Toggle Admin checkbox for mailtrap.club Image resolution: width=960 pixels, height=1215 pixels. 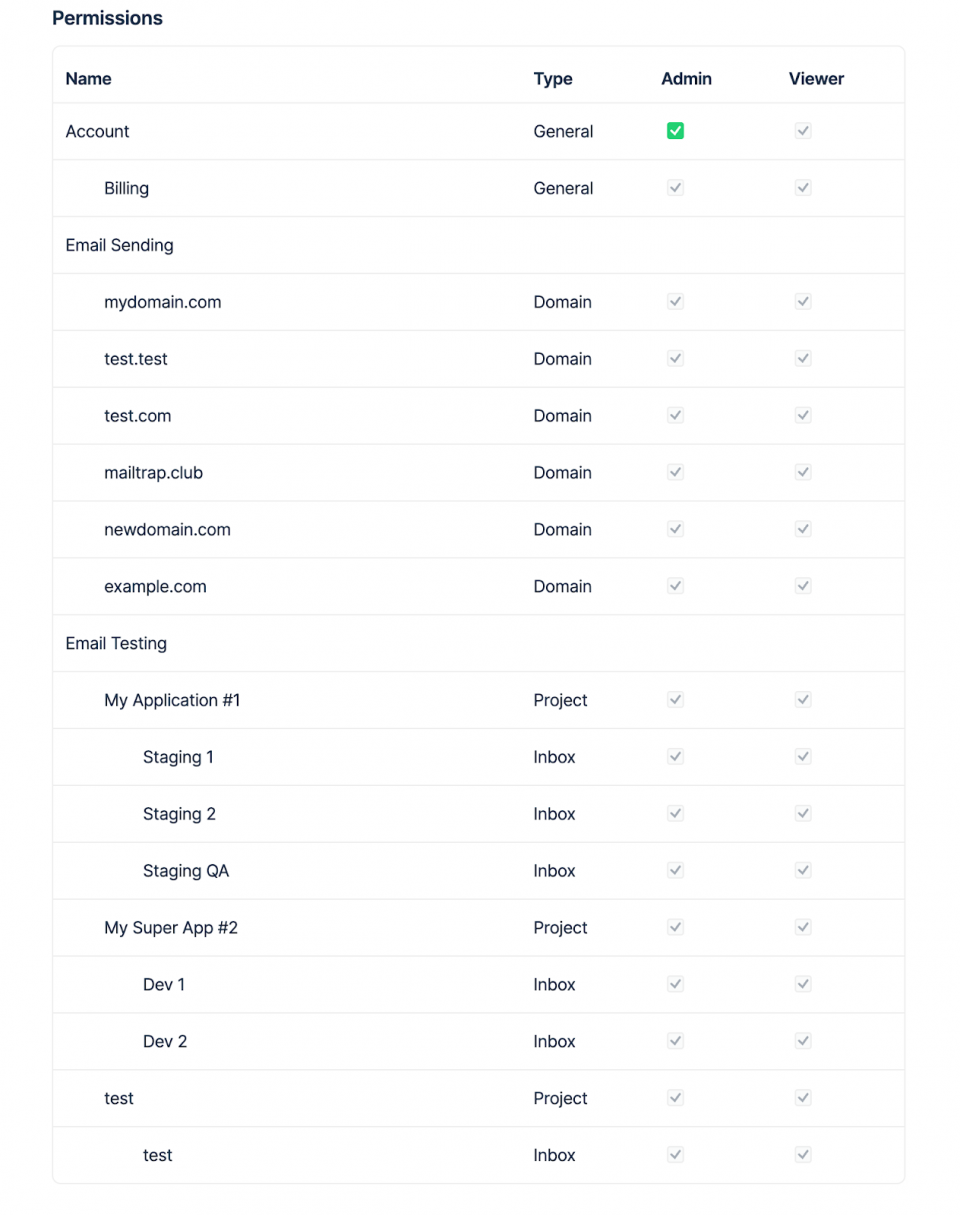click(675, 472)
